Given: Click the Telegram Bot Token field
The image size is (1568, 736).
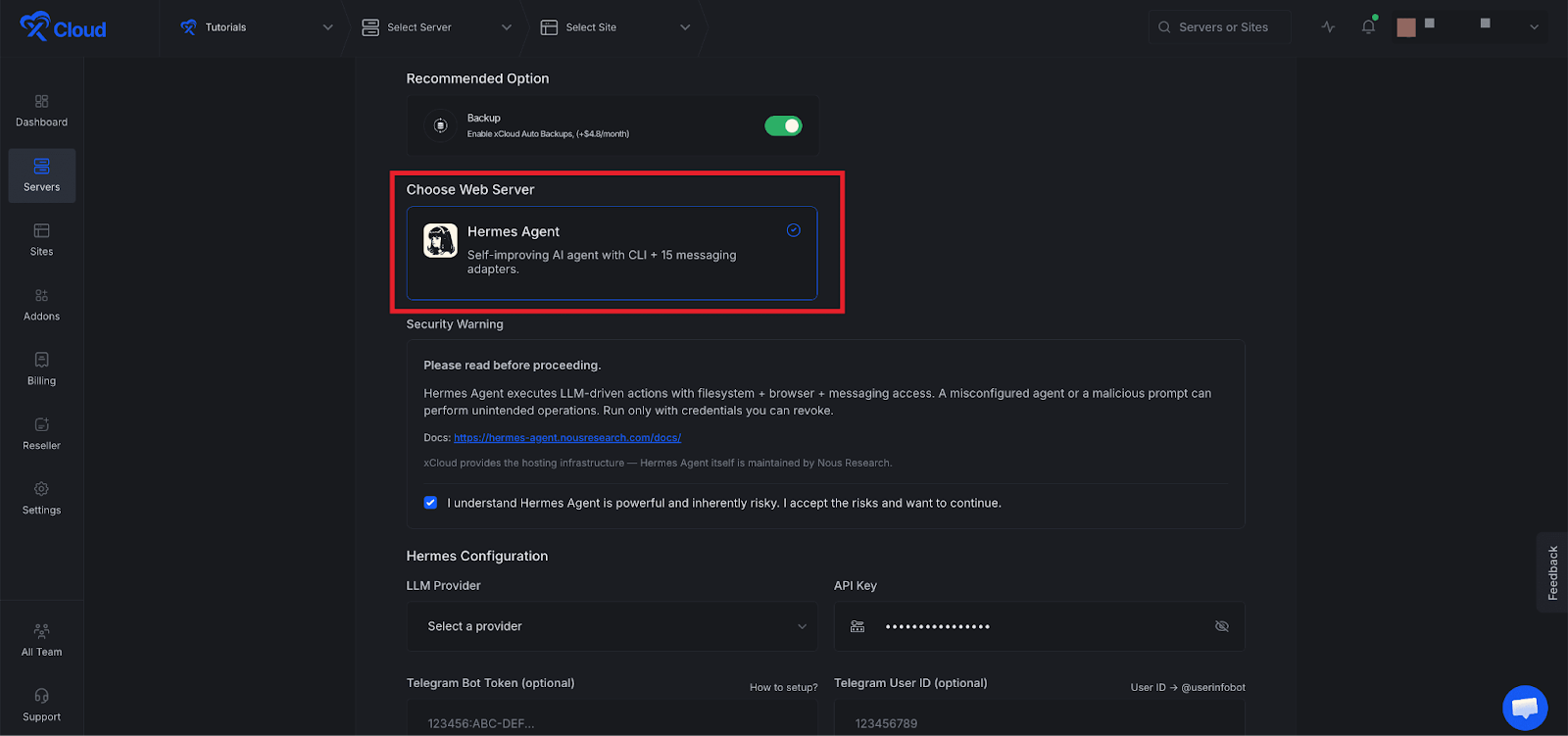Looking at the screenshot, I should 612,720.
